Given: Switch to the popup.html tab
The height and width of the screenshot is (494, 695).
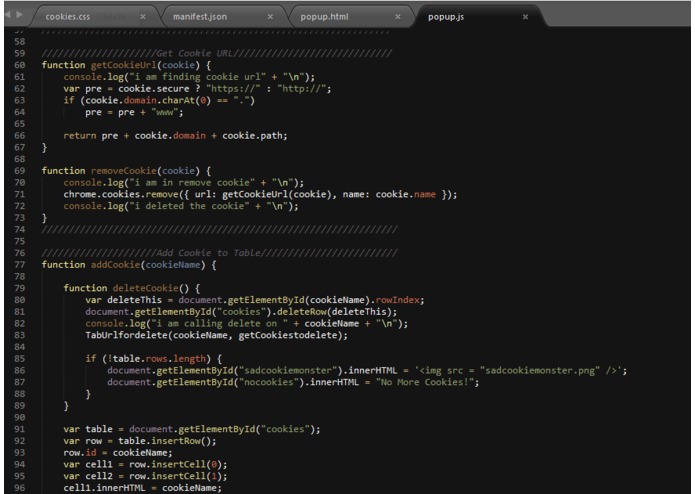Looking at the screenshot, I should pyautogui.click(x=324, y=17).
